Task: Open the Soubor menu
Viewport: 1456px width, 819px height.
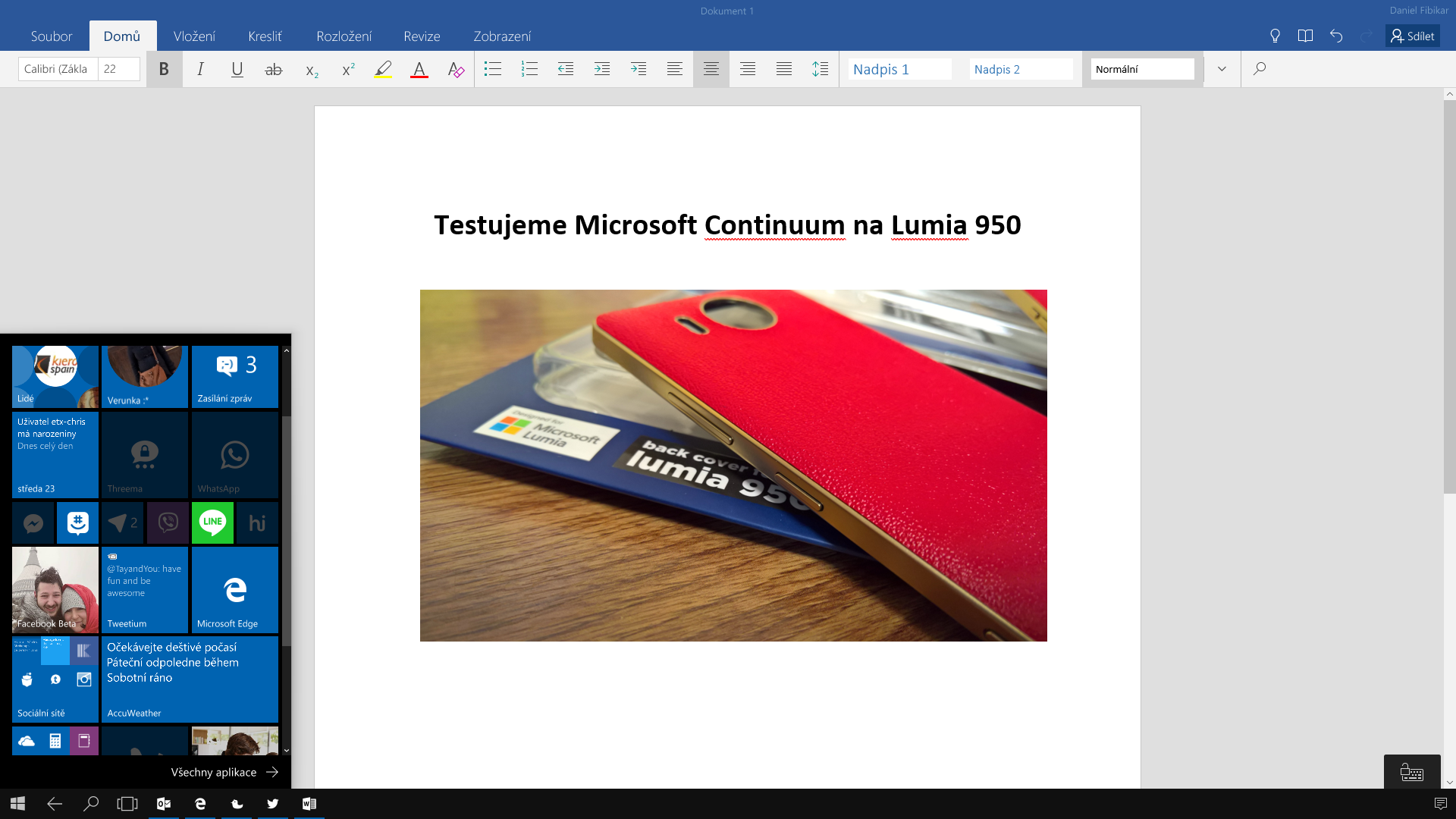Action: point(52,36)
